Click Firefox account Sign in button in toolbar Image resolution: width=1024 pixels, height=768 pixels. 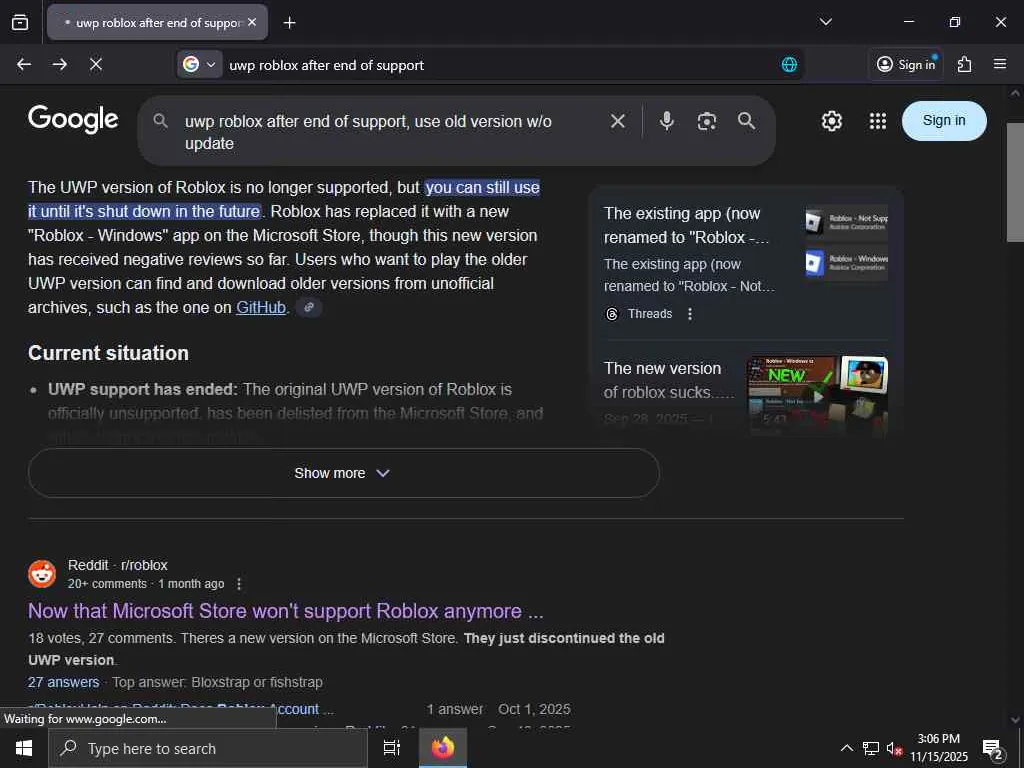click(906, 64)
